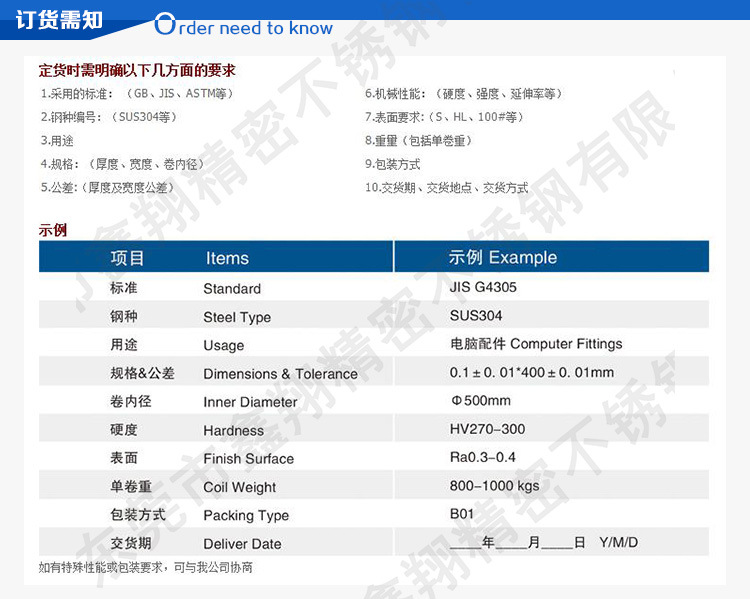Click the '订货需知' header title
750x599 pixels.
point(59,20)
